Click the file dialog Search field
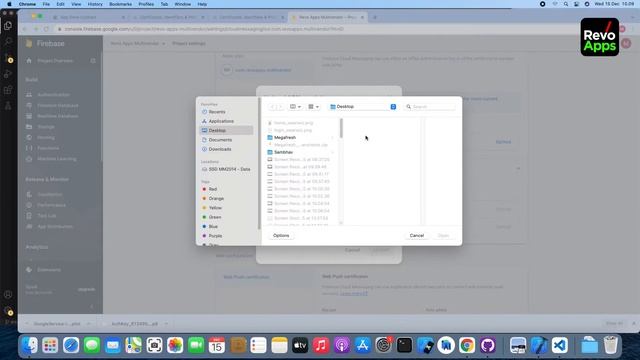This screenshot has height=360, width=640. 429,107
